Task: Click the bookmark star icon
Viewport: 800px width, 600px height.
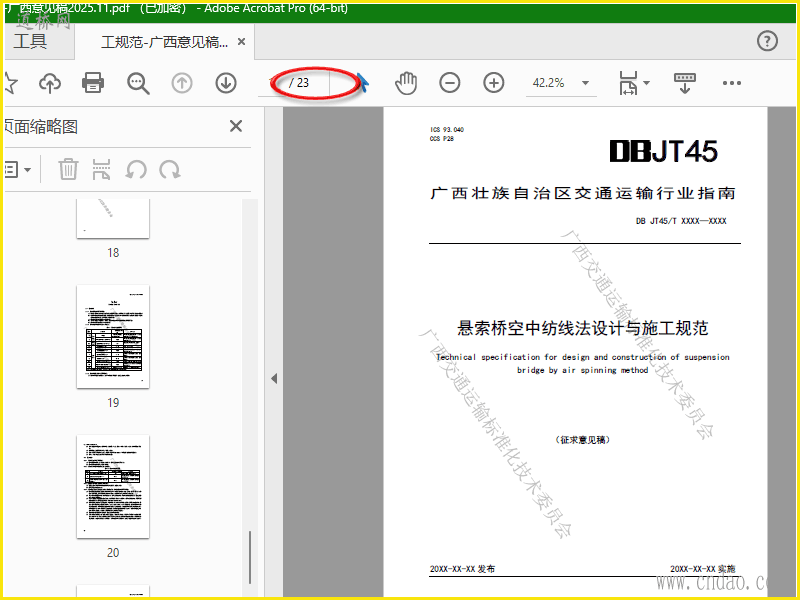Action: pyautogui.click(x=10, y=83)
